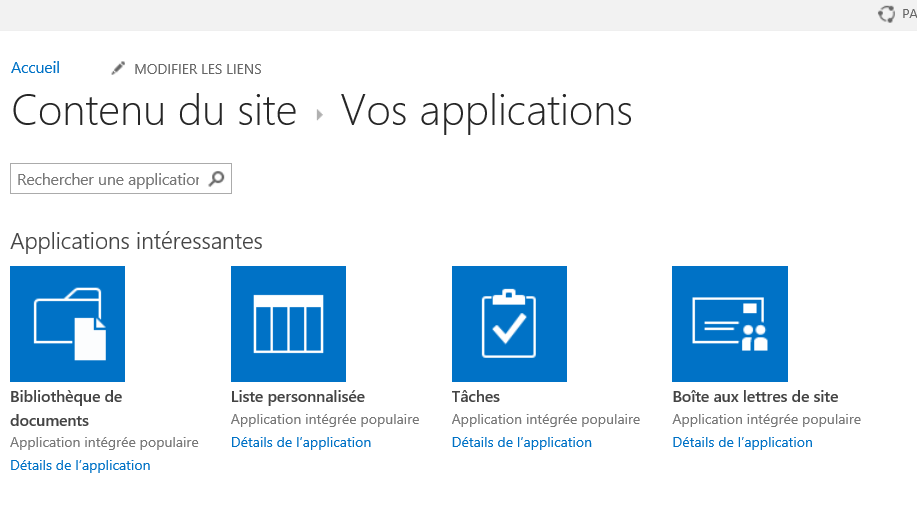Screen dimensions: 918x506
Task: View Détails de l'application for Boîte aux lettres
Action: click(x=742, y=442)
